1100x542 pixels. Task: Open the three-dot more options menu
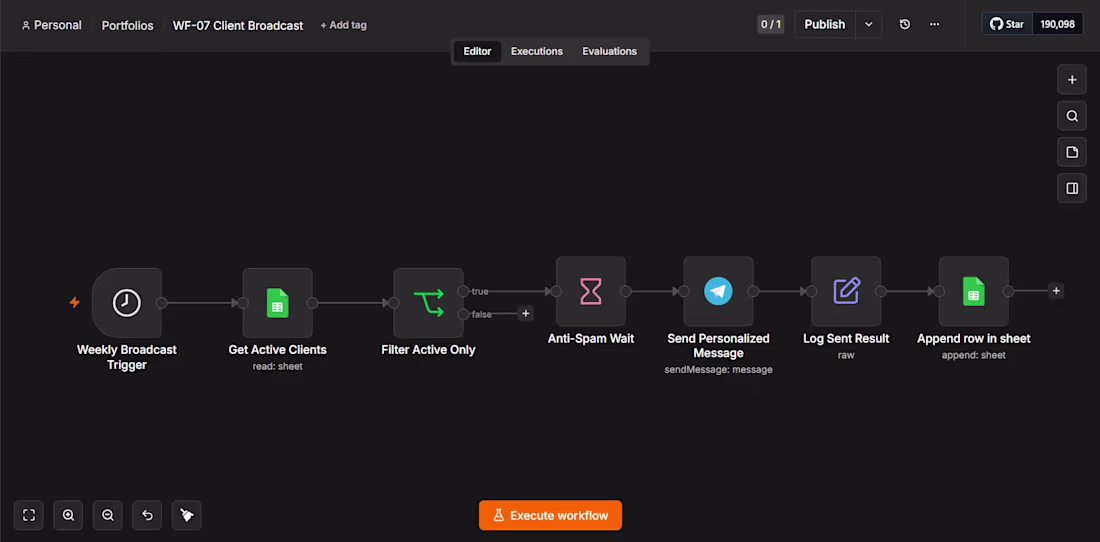[x=934, y=25]
